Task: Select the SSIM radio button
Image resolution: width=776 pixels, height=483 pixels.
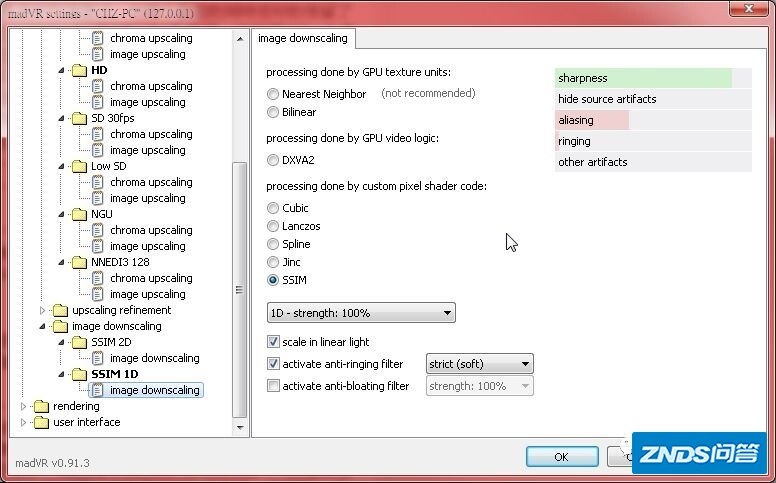Action: click(273, 280)
